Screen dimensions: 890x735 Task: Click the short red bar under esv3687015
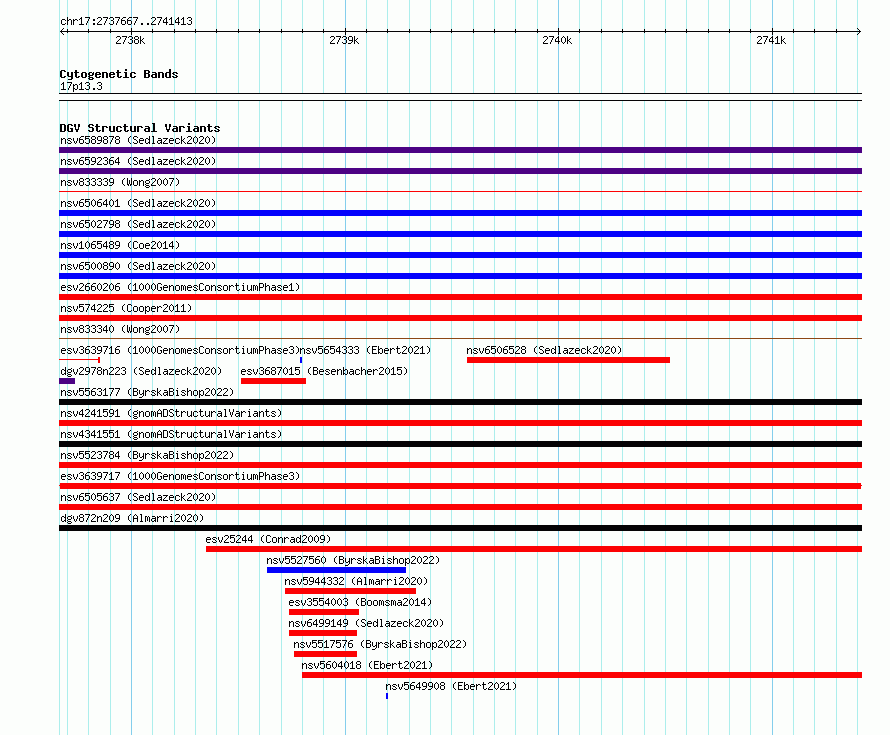point(273,381)
